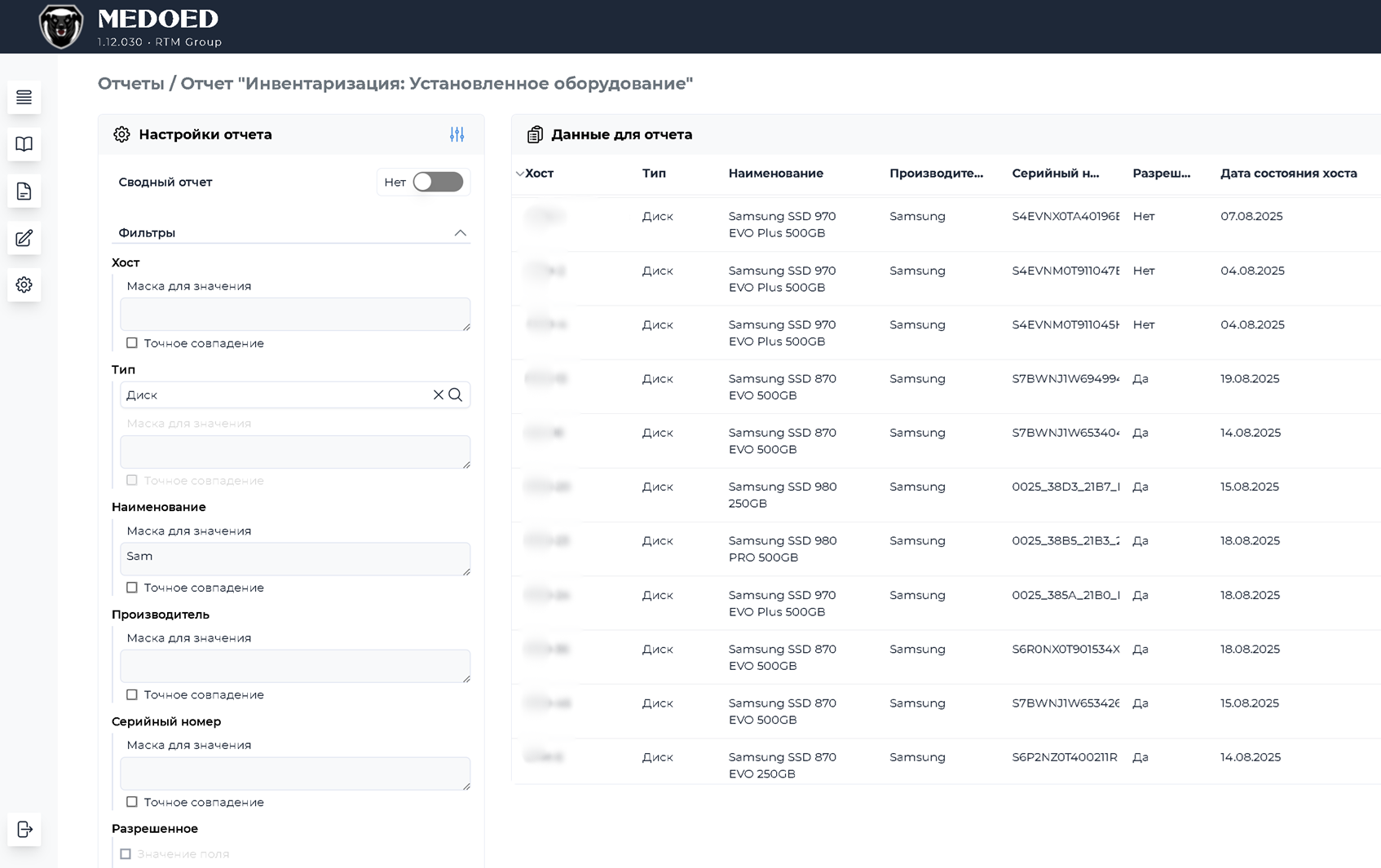Viewport: 1381px width, 868px height.
Task: Open the book icon in sidebar
Action: point(24,144)
